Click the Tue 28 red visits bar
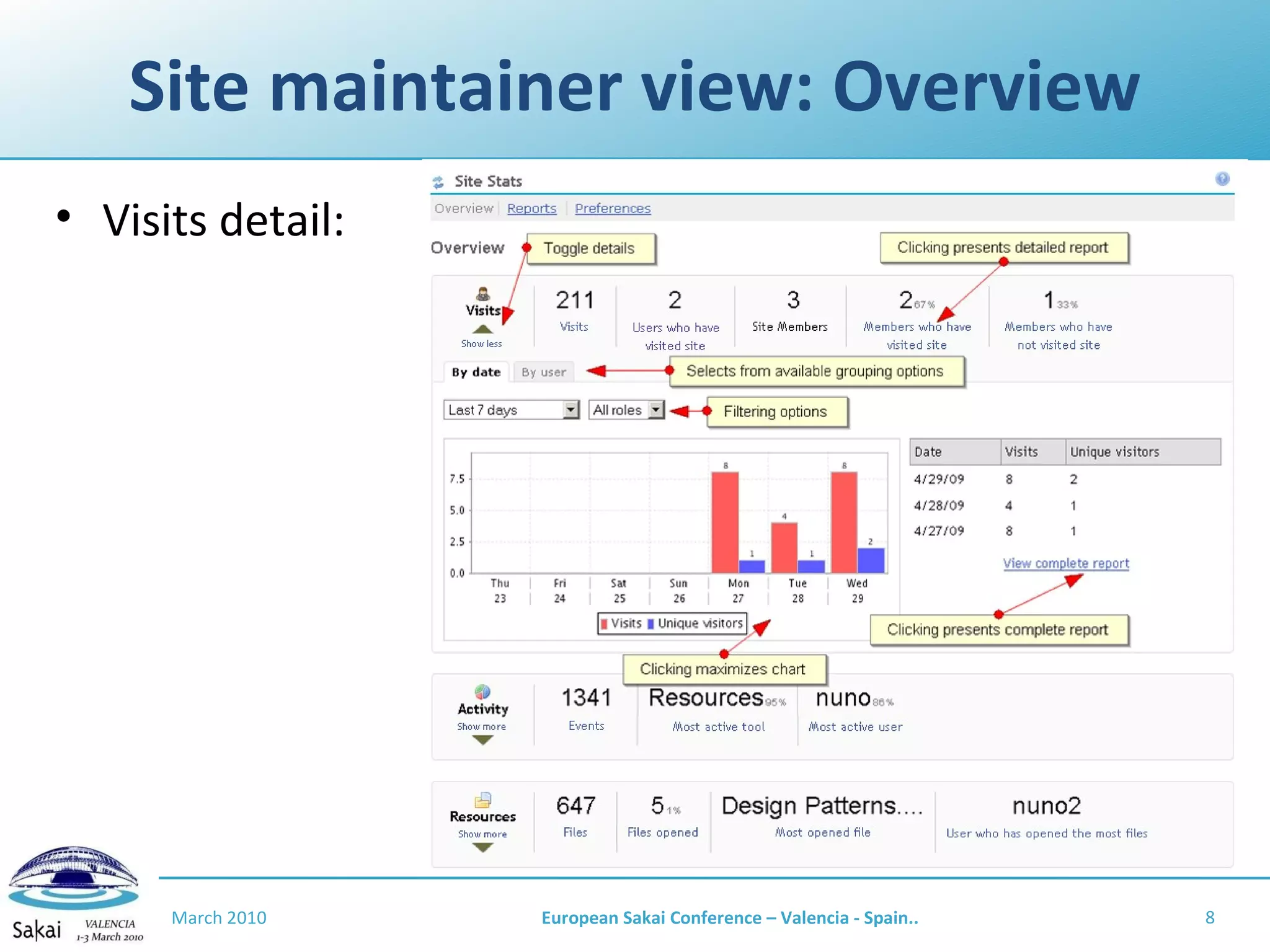The height and width of the screenshot is (952, 1270). (784, 548)
